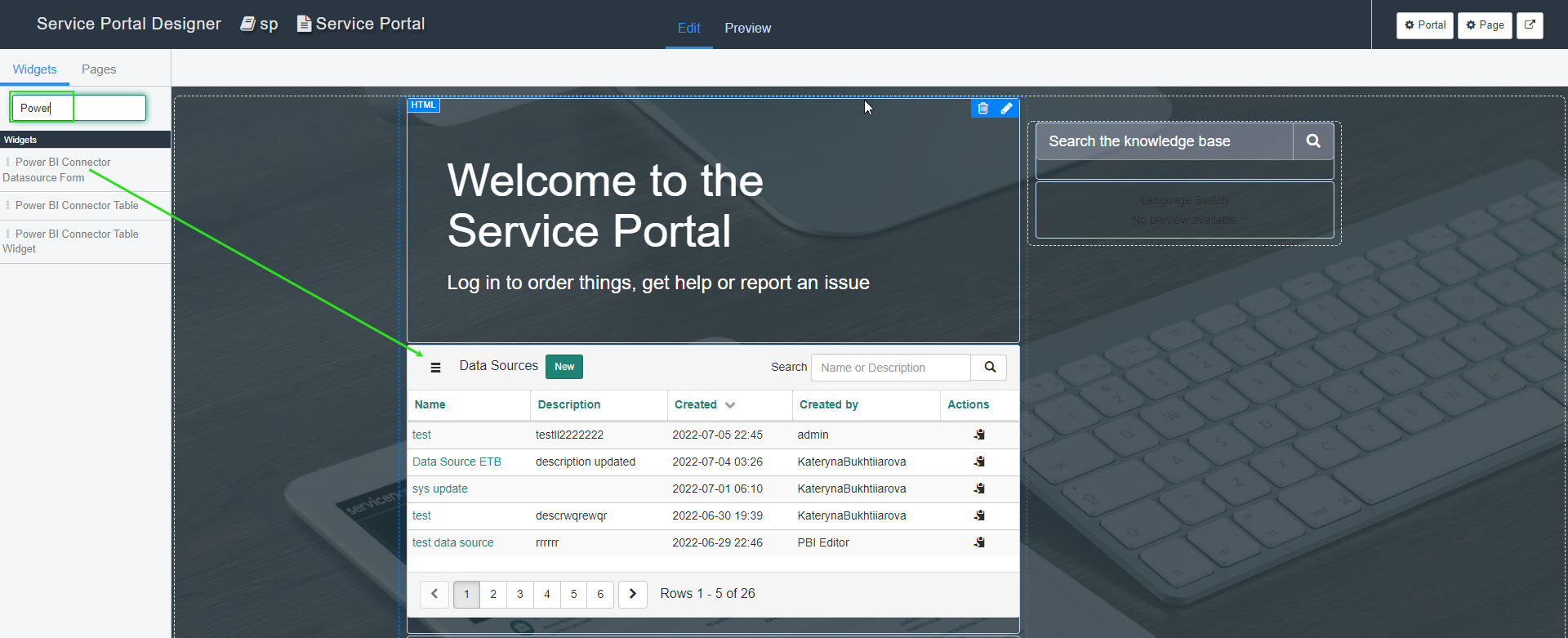Image resolution: width=1568 pixels, height=638 pixels.
Task: Go to previous page of results
Action: 434,594
